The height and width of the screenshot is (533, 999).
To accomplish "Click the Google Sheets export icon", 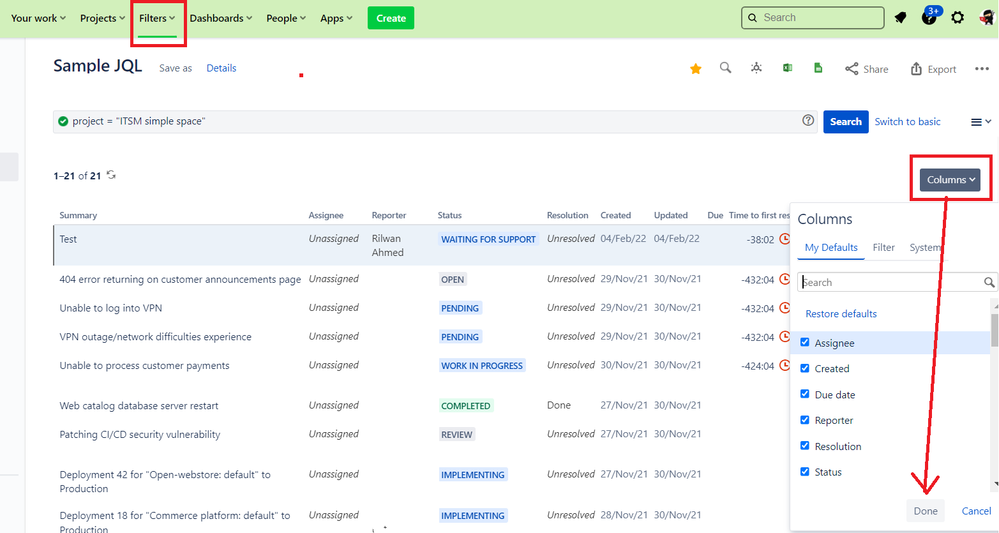I will coord(818,69).
